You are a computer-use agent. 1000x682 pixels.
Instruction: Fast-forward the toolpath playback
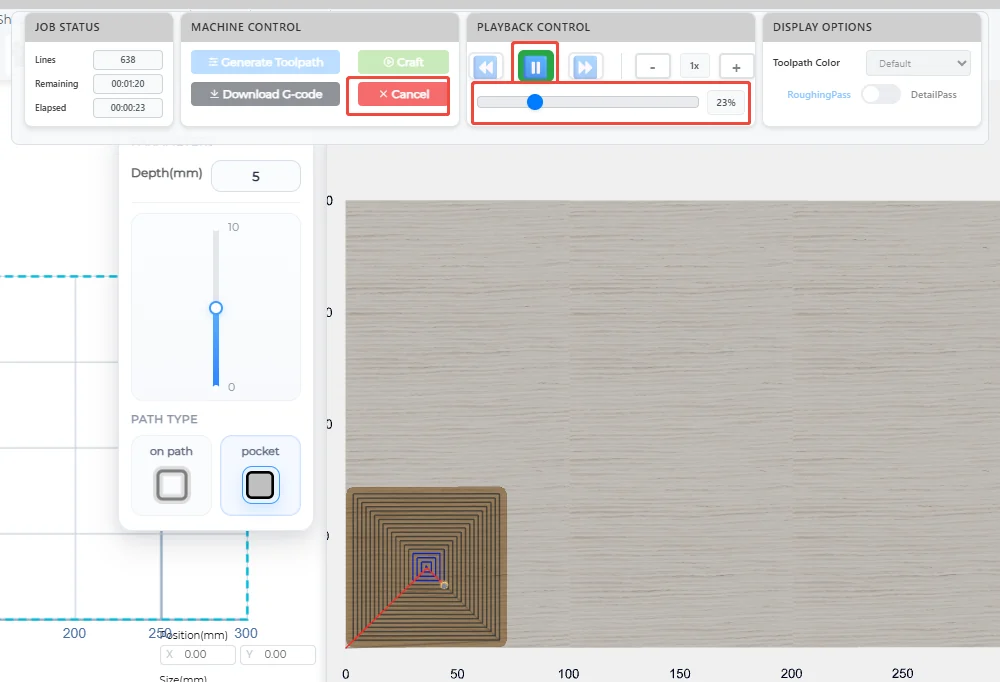(x=585, y=67)
